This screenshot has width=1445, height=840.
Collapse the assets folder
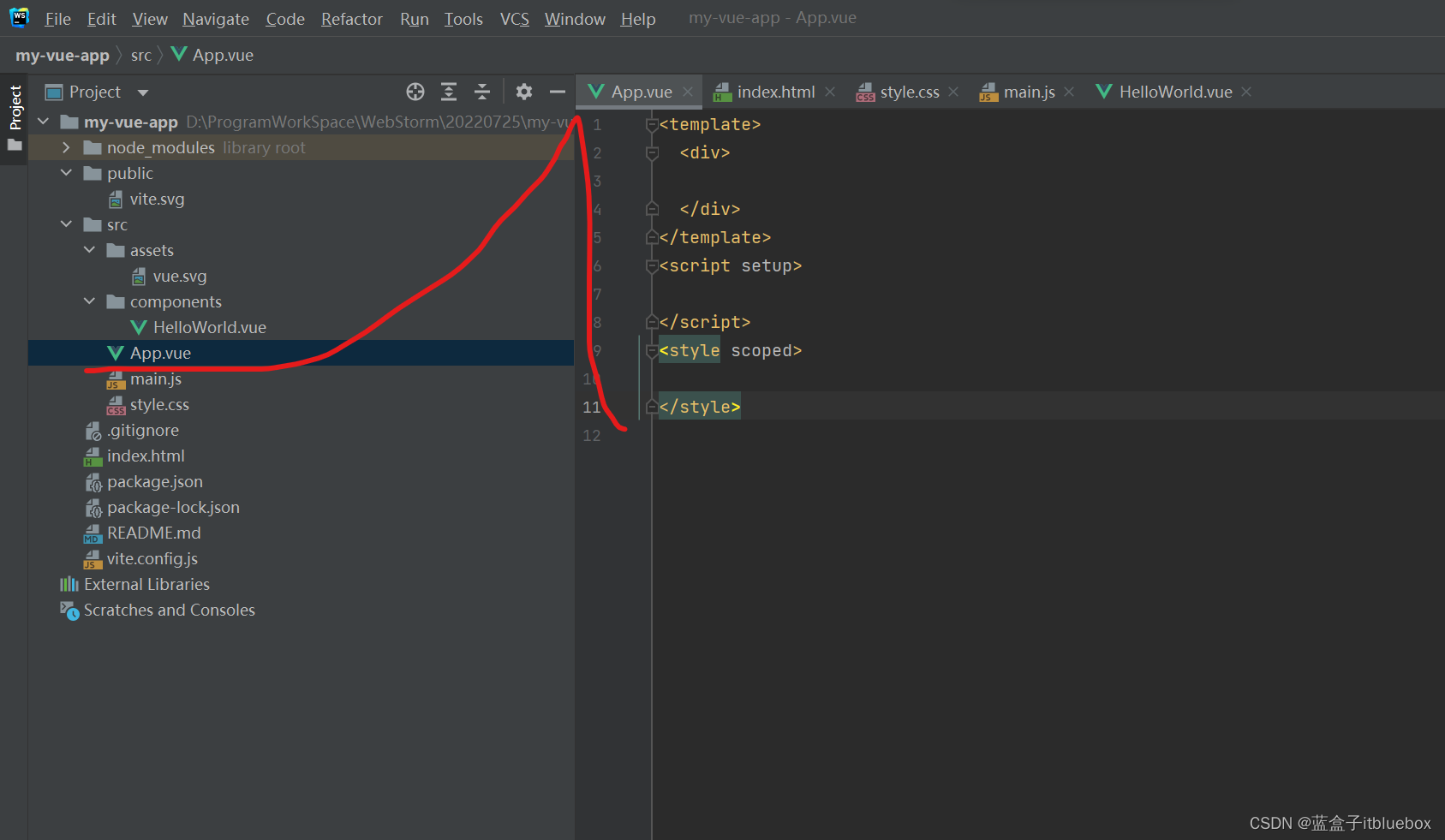point(89,250)
